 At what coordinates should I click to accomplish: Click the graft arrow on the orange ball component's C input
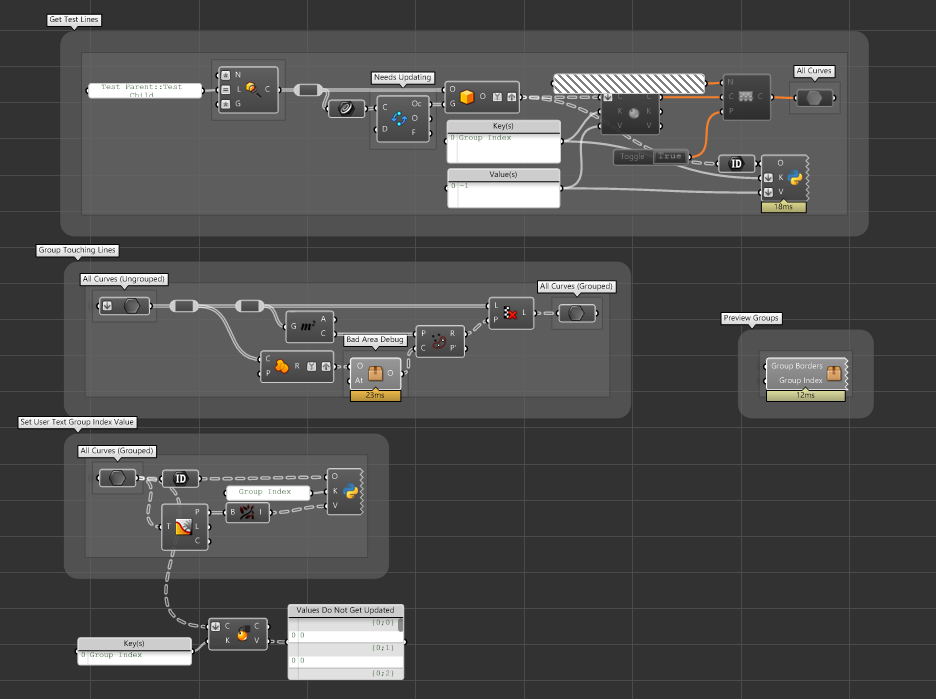point(215,626)
